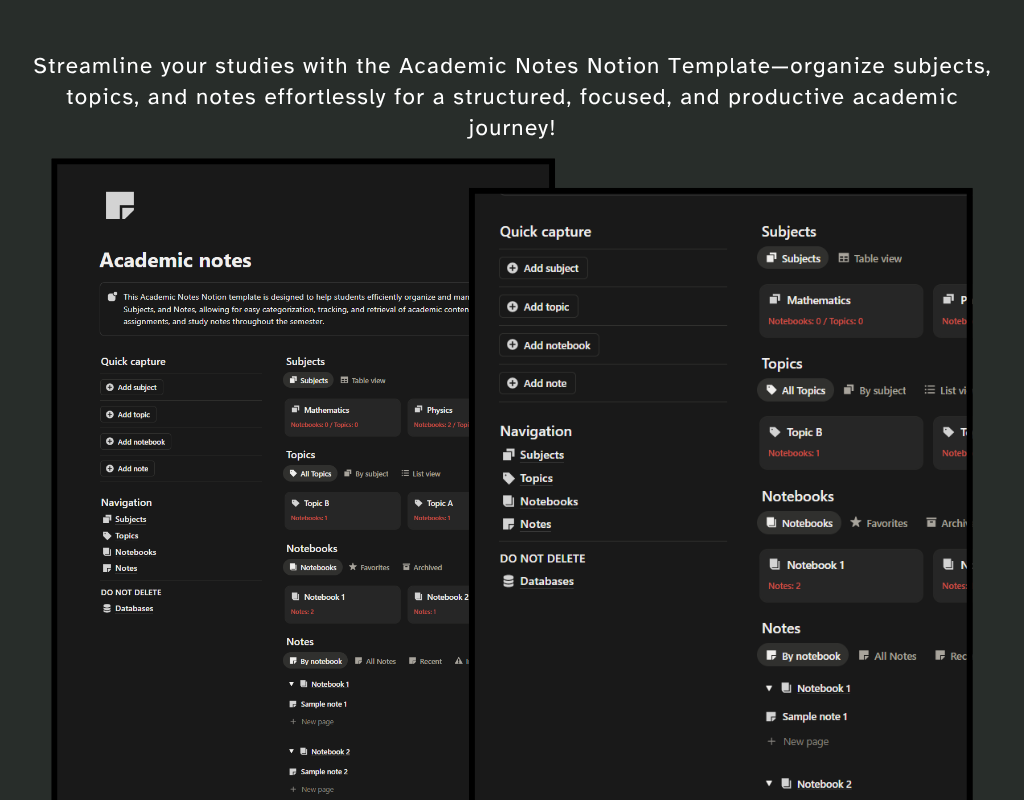Click the star icon on Favorites tab in enlarged view
The height and width of the screenshot is (800, 1024).
pyautogui.click(x=856, y=523)
